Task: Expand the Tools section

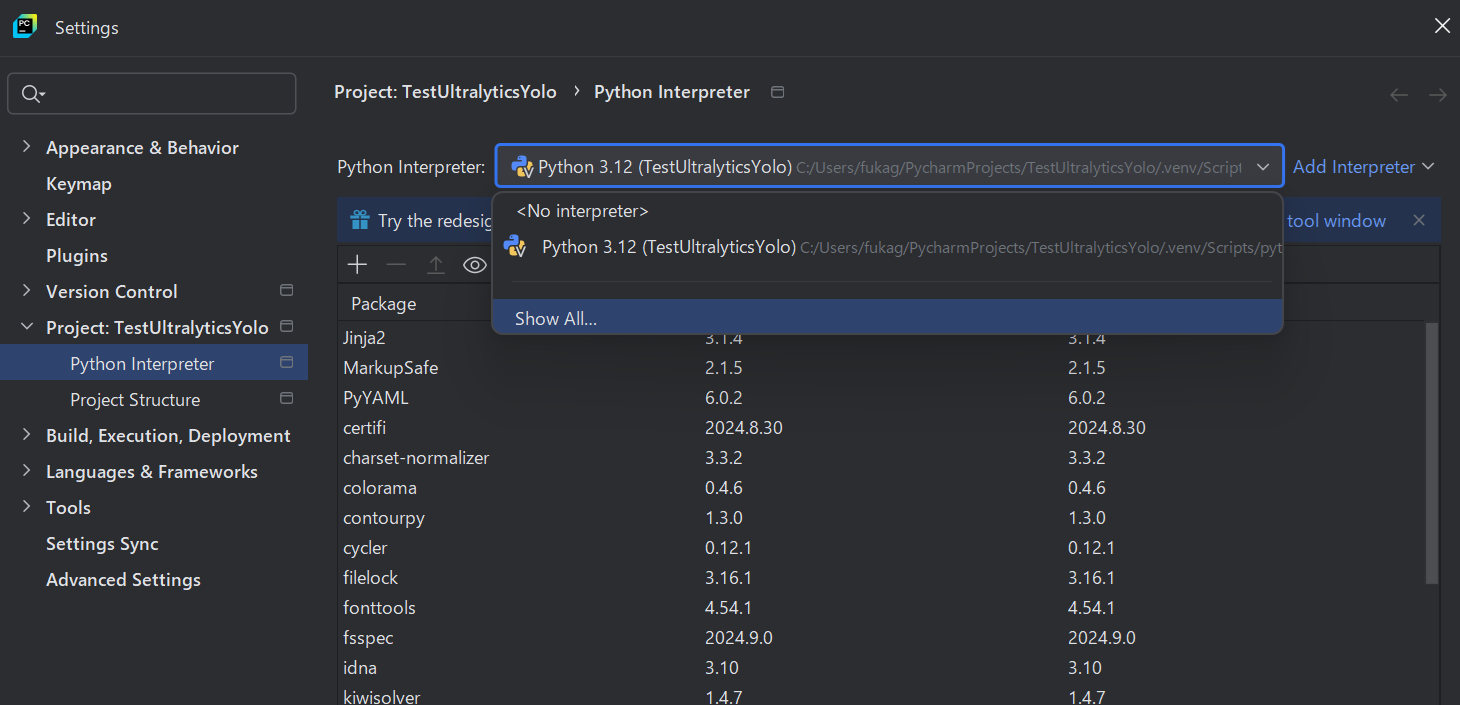Action: click(x=26, y=507)
